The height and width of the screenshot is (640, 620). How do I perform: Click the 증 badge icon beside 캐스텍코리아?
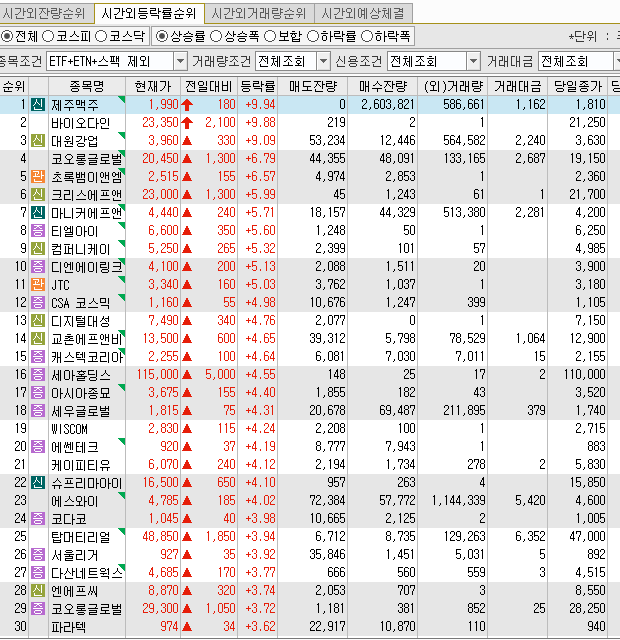[x=38, y=356]
